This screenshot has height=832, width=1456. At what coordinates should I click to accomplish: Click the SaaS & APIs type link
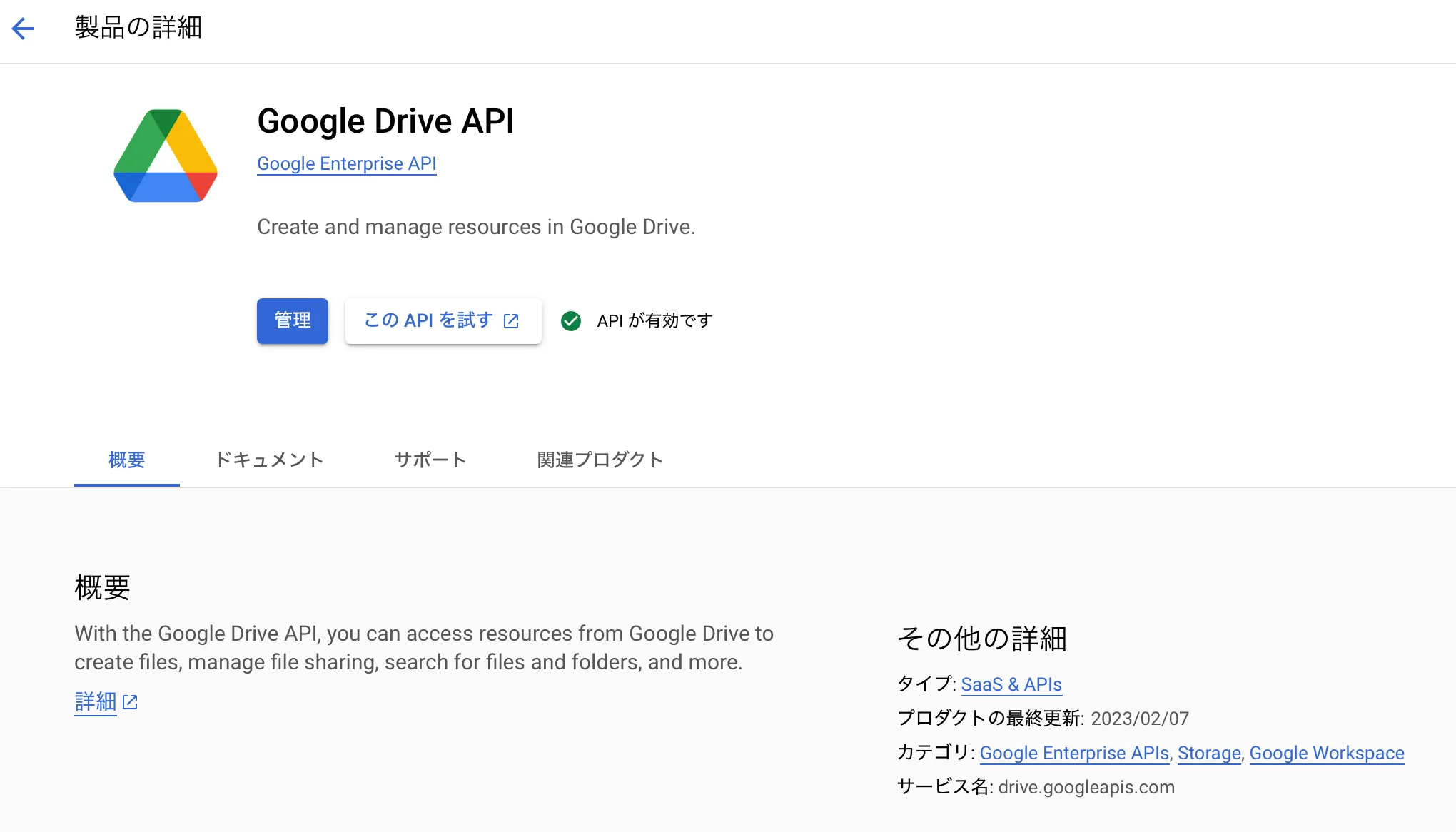tap(1011, 684)
